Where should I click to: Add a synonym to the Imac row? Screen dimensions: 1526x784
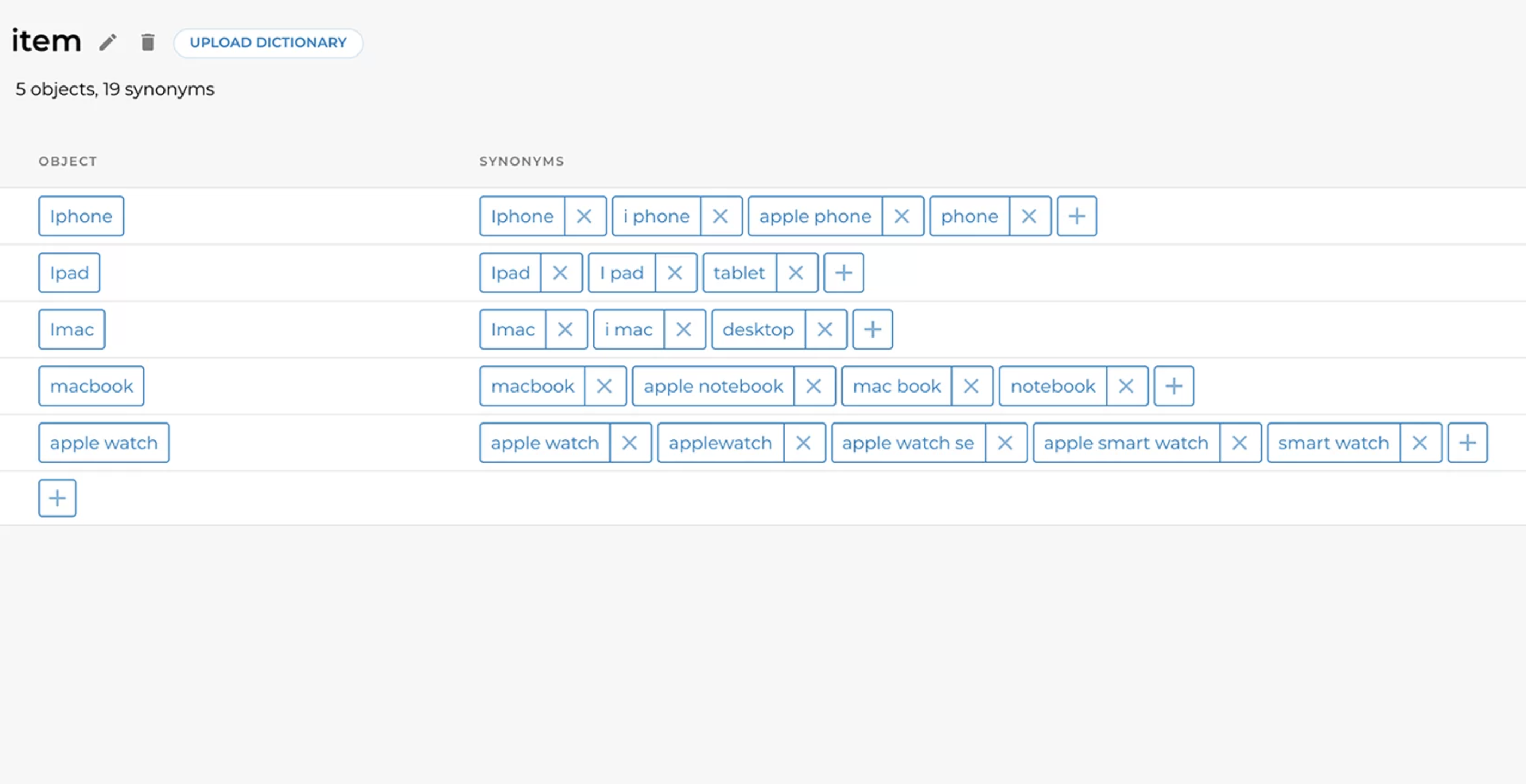pyautogui.click(x=872, y=329)
